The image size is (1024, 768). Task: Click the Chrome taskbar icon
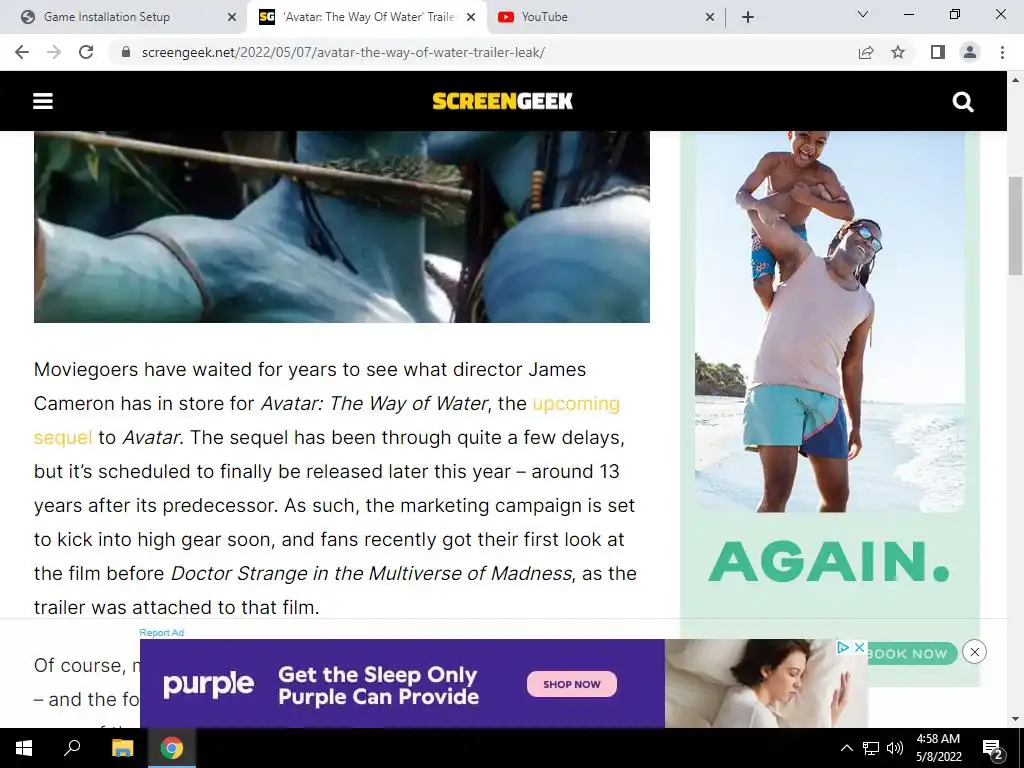[x=172, y=748]
